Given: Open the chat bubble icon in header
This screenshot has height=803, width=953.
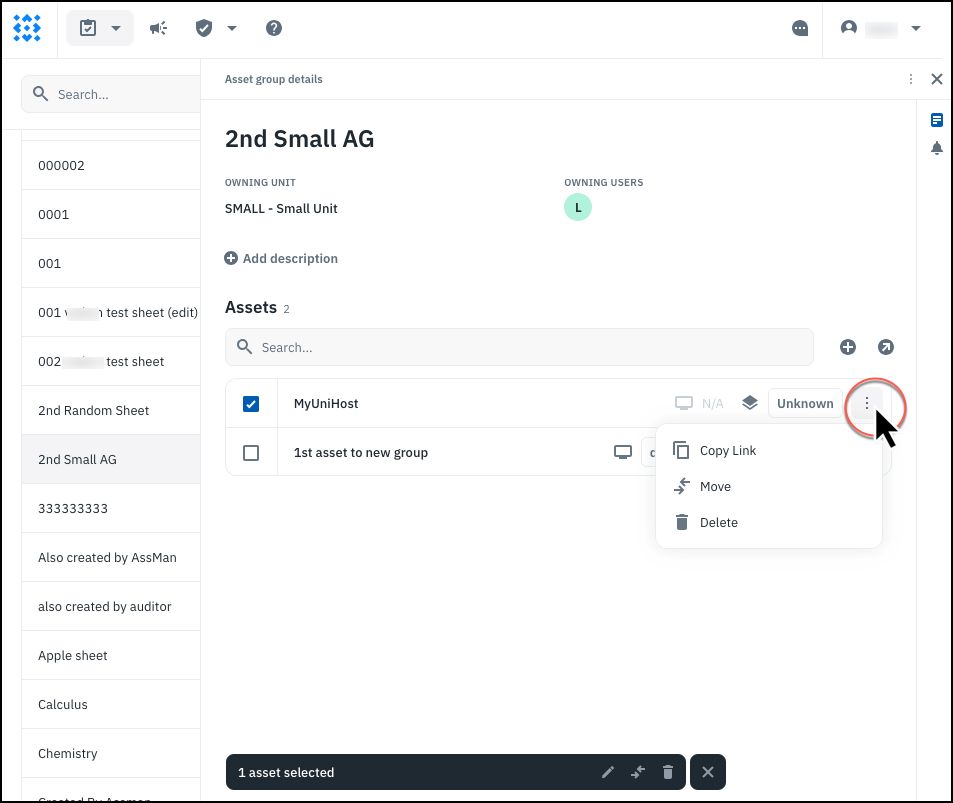Looking at the screenshot, I should (x=800, y=28).
